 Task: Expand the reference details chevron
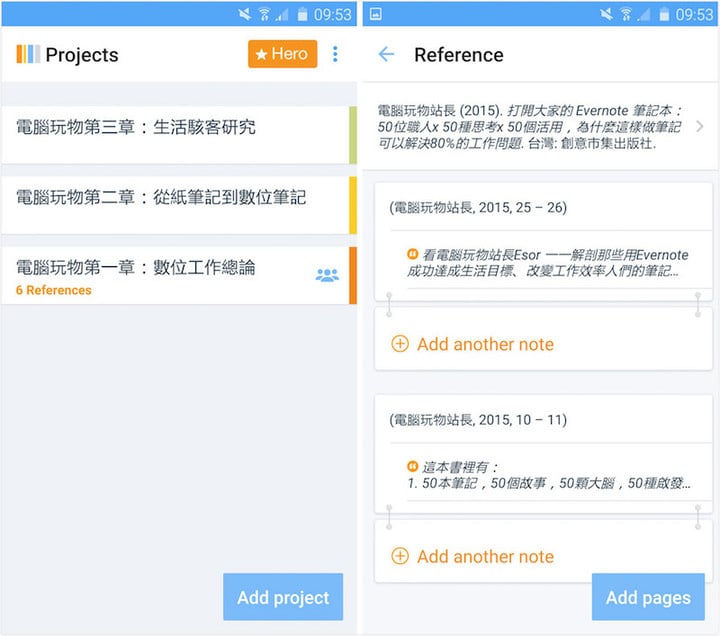(x=699, y=126)
